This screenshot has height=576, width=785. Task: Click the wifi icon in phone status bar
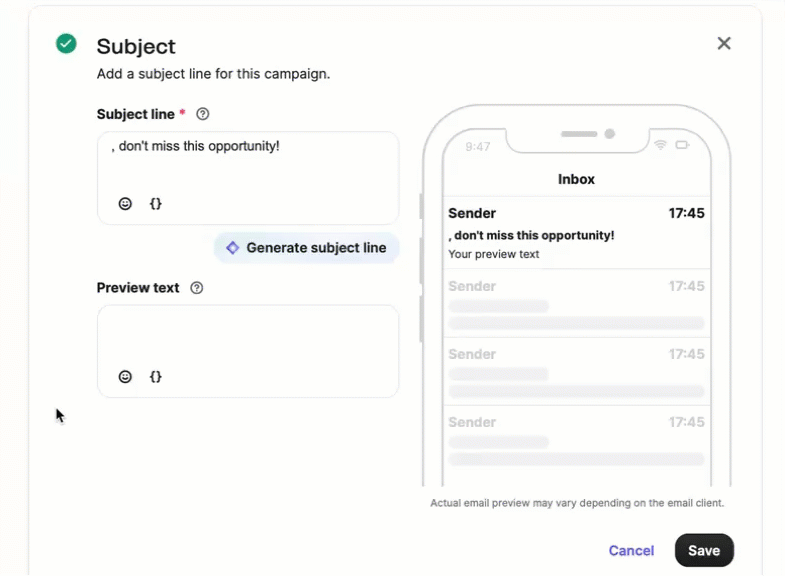point(660,145)
